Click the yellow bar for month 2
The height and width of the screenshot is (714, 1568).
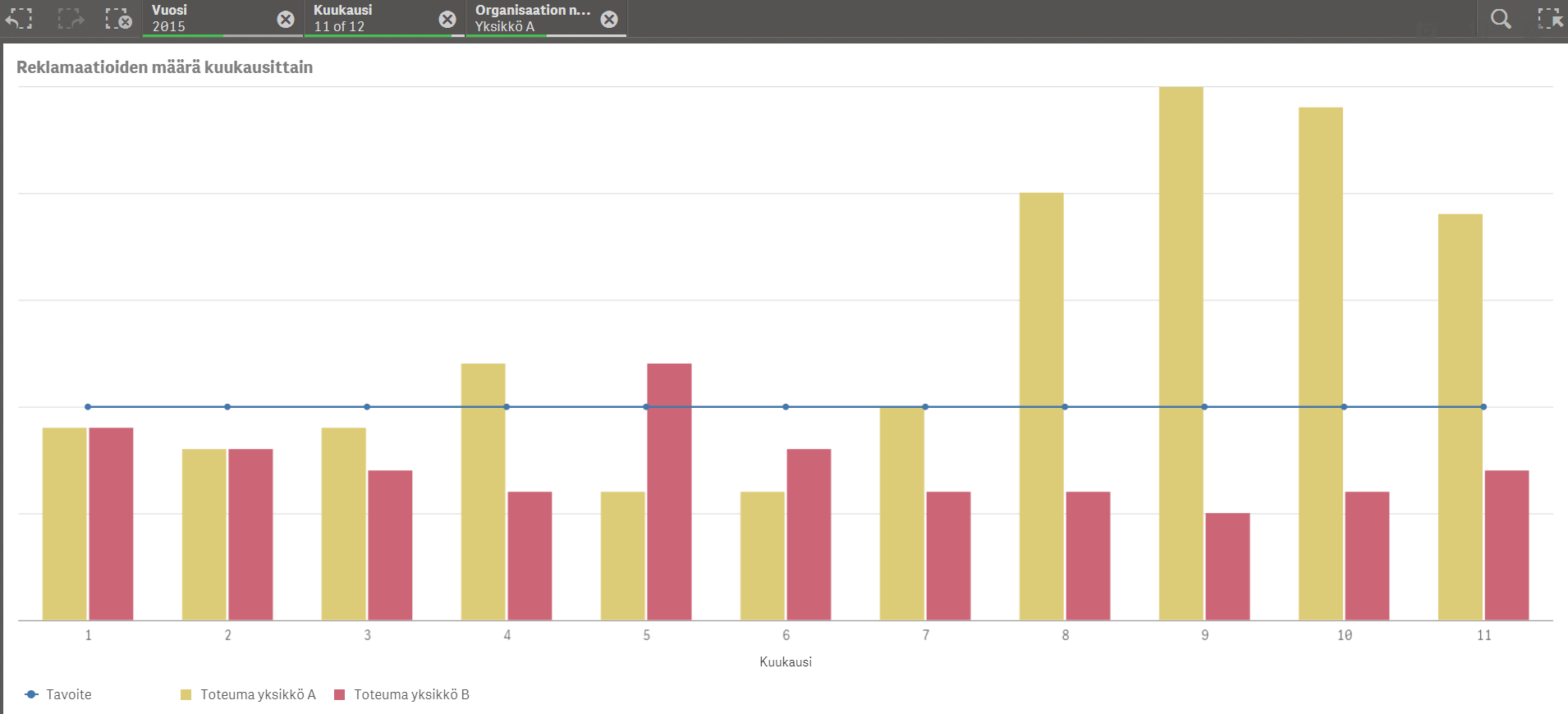[x=204, y=534]
